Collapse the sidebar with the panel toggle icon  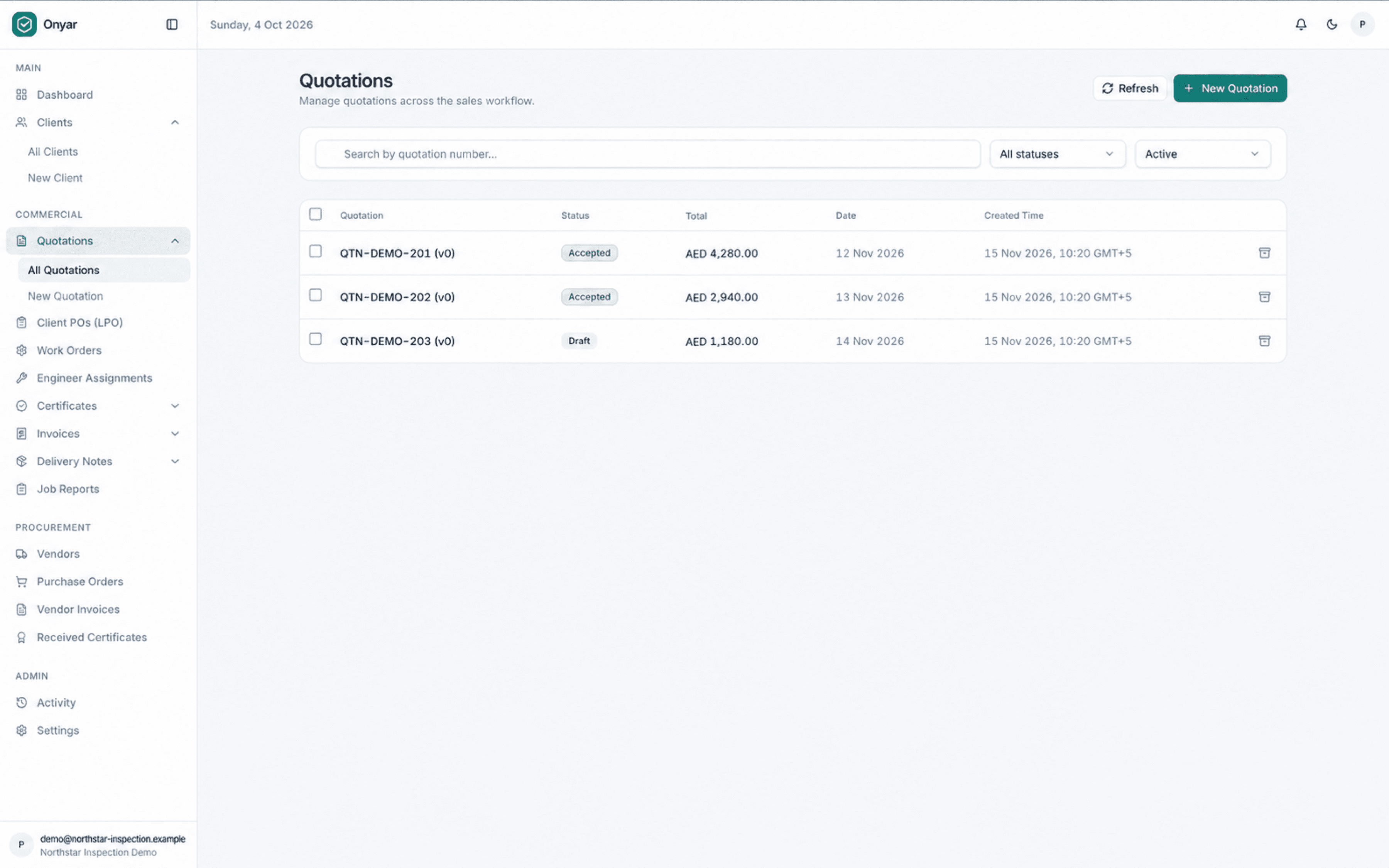172,24
